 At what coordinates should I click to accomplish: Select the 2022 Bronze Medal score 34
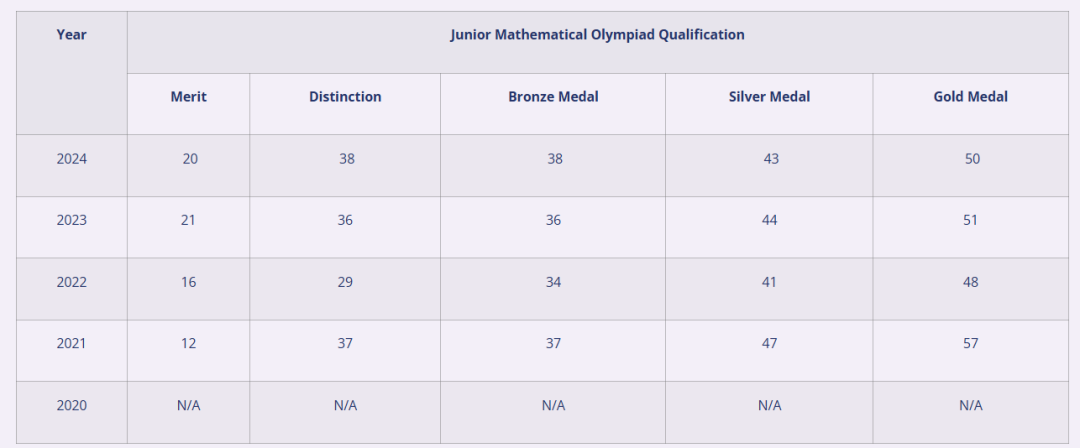click(553, 282)
